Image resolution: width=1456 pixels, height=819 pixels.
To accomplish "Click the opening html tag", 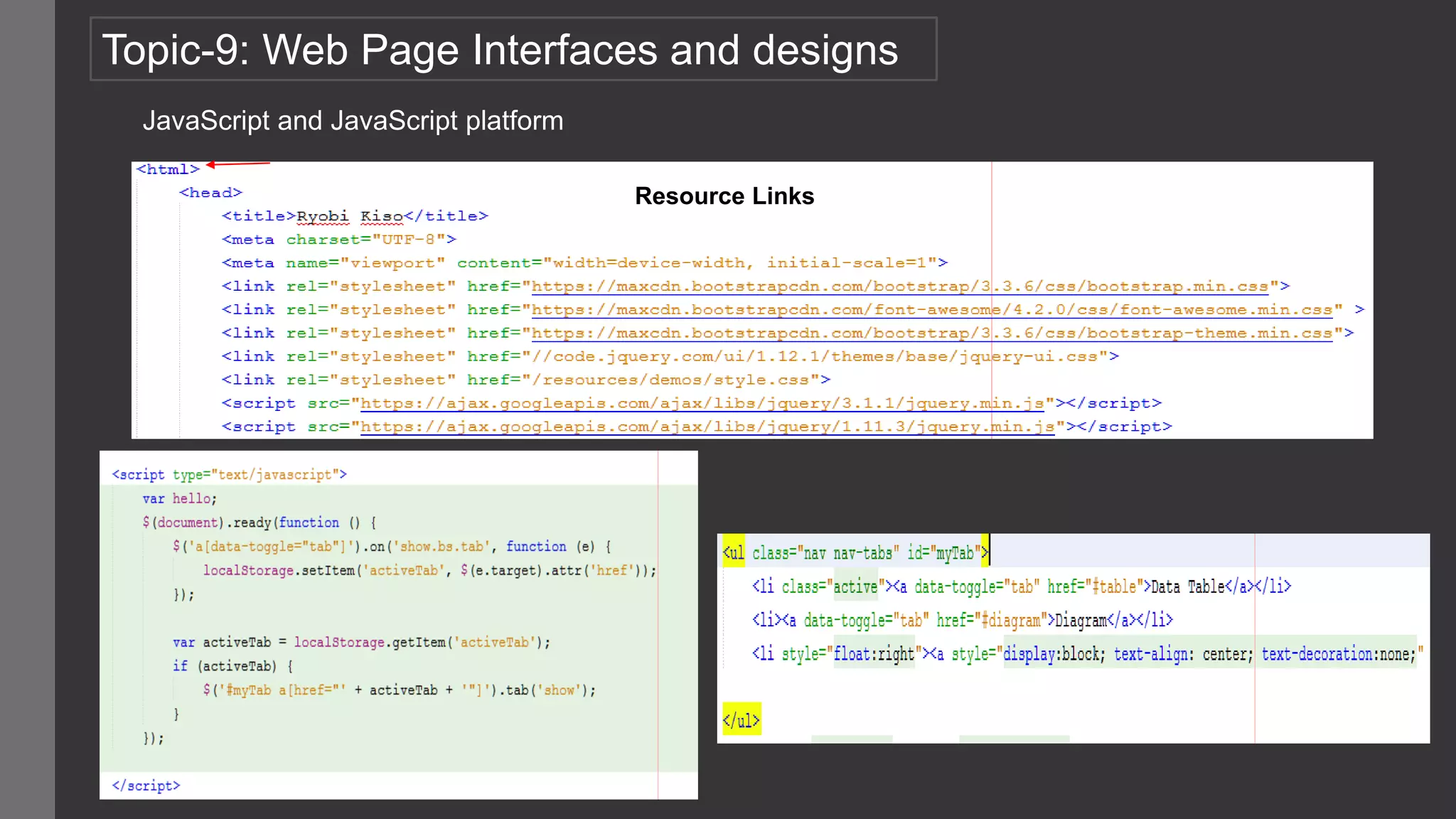I will [x=168, y=169].
